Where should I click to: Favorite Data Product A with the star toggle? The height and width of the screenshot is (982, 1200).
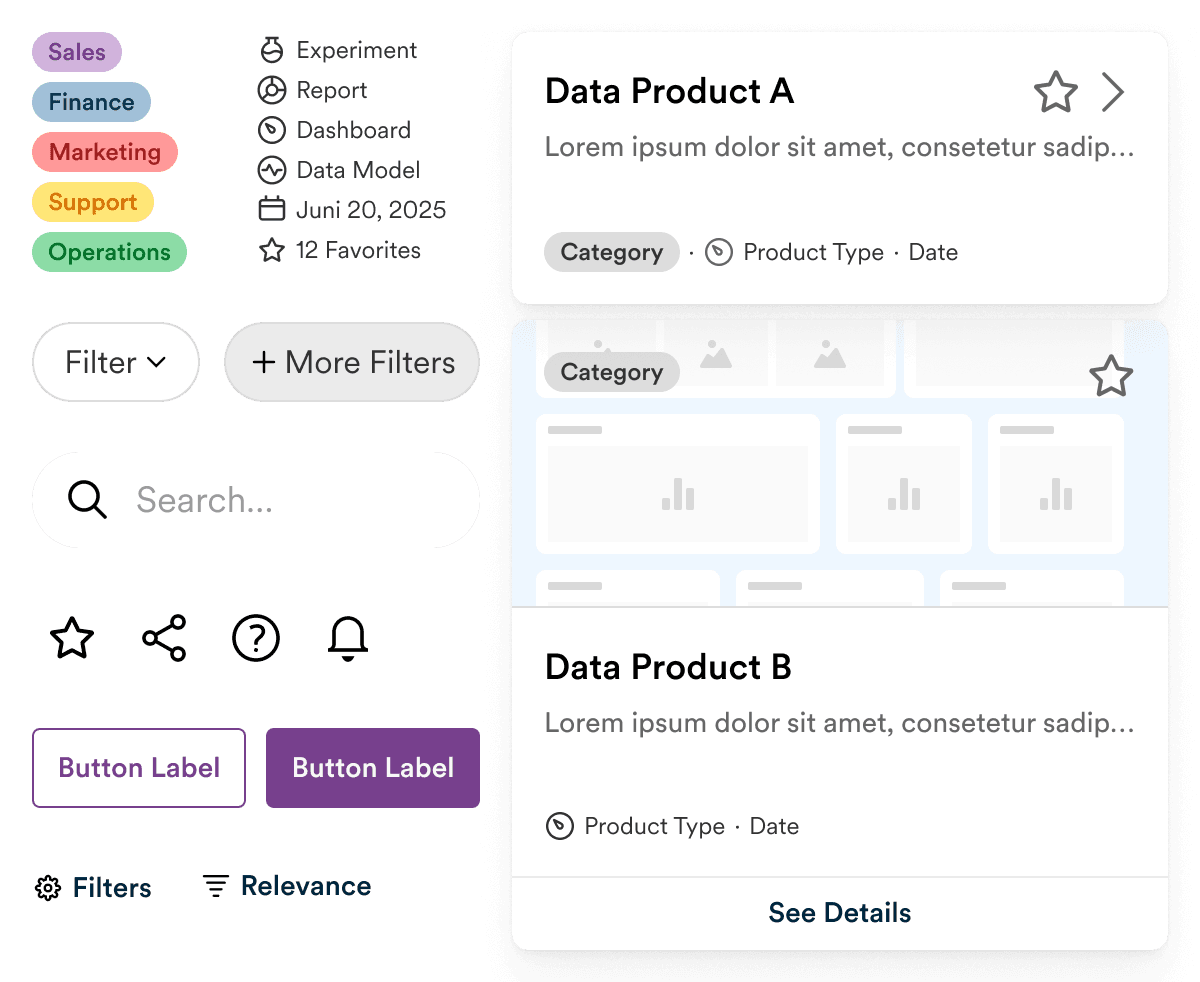(x=1055, y=91)
